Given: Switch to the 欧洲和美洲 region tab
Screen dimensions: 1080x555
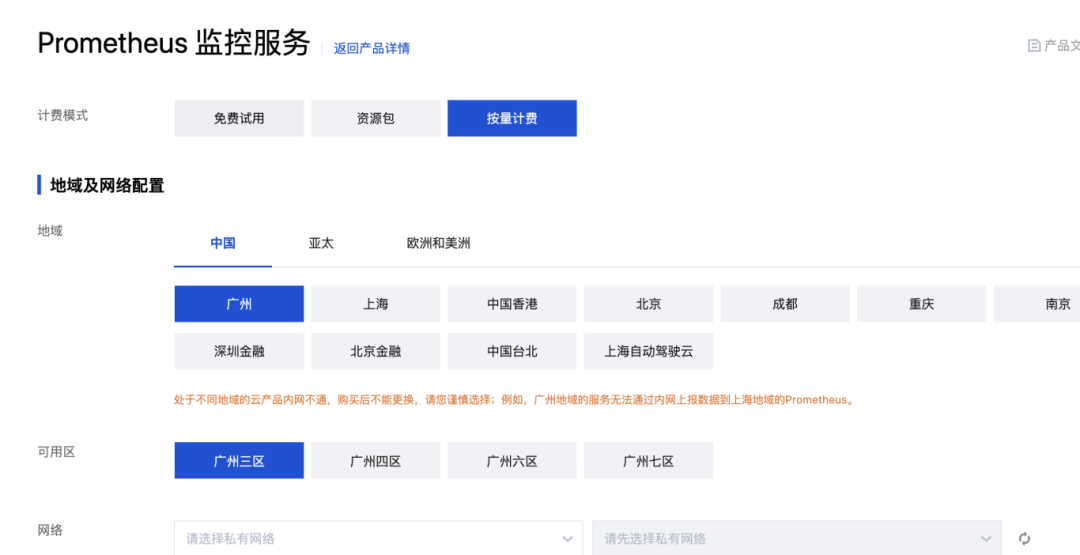Looking at the screenshot, I should pyautogui.click(x=439, y=244).
